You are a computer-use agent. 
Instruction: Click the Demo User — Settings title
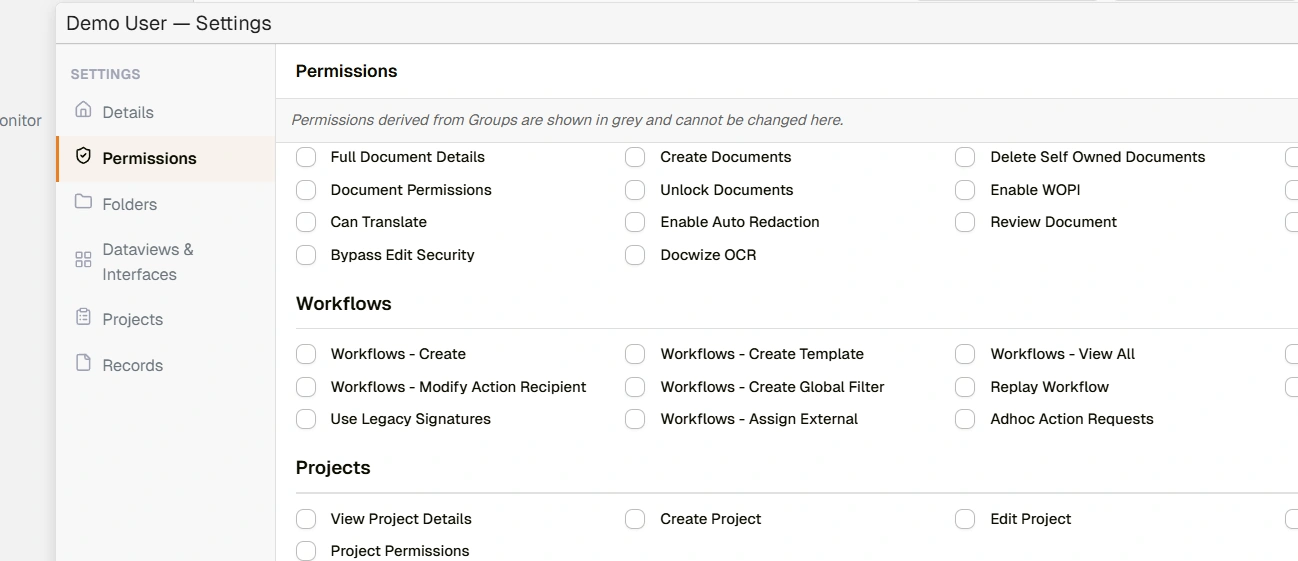point(168,23)
